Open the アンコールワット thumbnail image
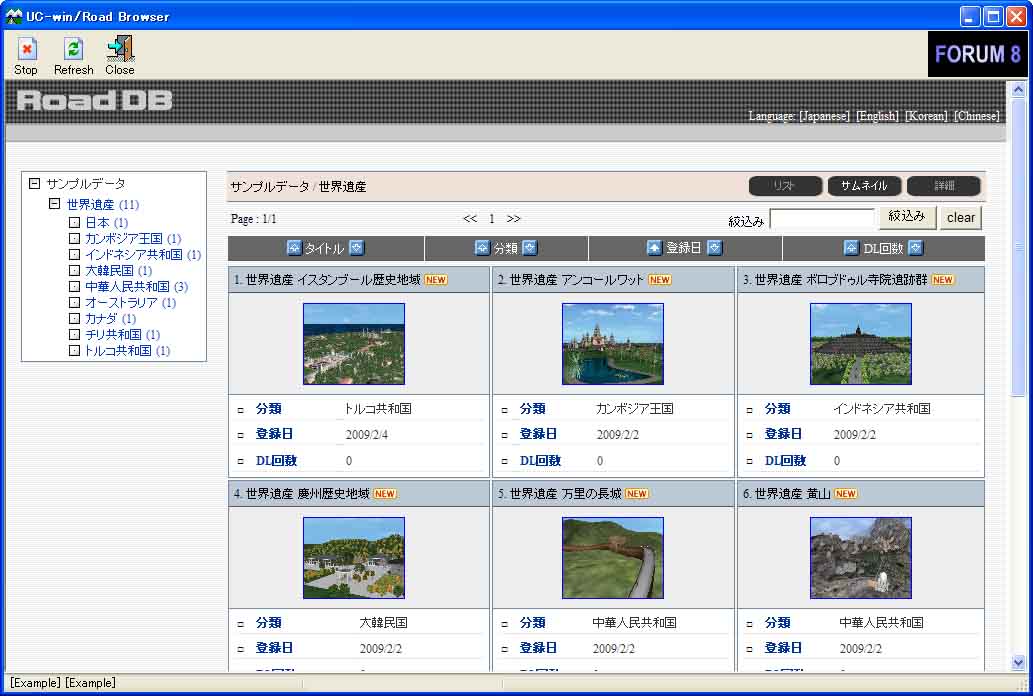Screen dimensions: 1033x696 612,344
